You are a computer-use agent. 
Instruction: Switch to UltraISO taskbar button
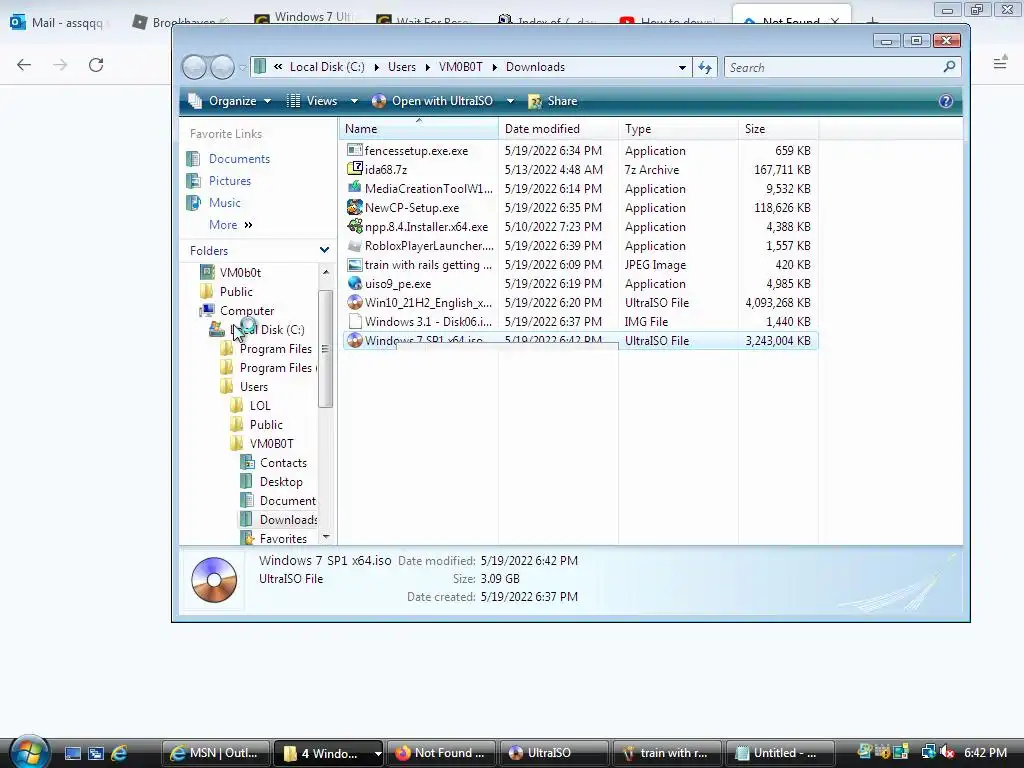553,753
